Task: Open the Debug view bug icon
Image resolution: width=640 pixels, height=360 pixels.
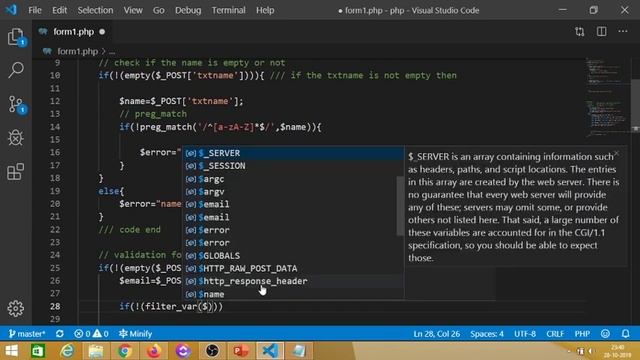Action: pyautogui.click(x=16, y=138)
